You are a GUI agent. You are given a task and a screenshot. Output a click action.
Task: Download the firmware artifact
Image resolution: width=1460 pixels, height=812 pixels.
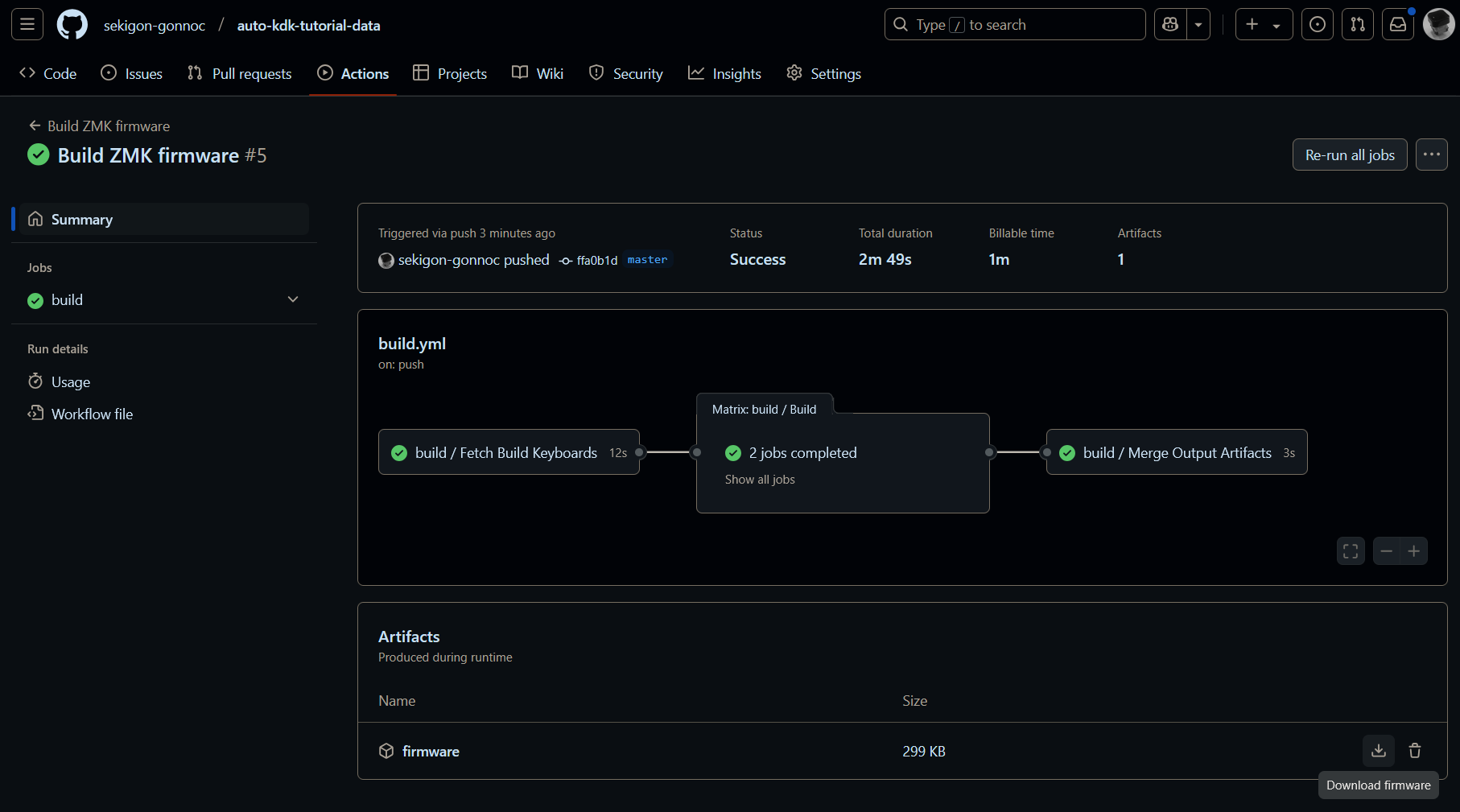pyautogui.click(x=1379, y=751)
